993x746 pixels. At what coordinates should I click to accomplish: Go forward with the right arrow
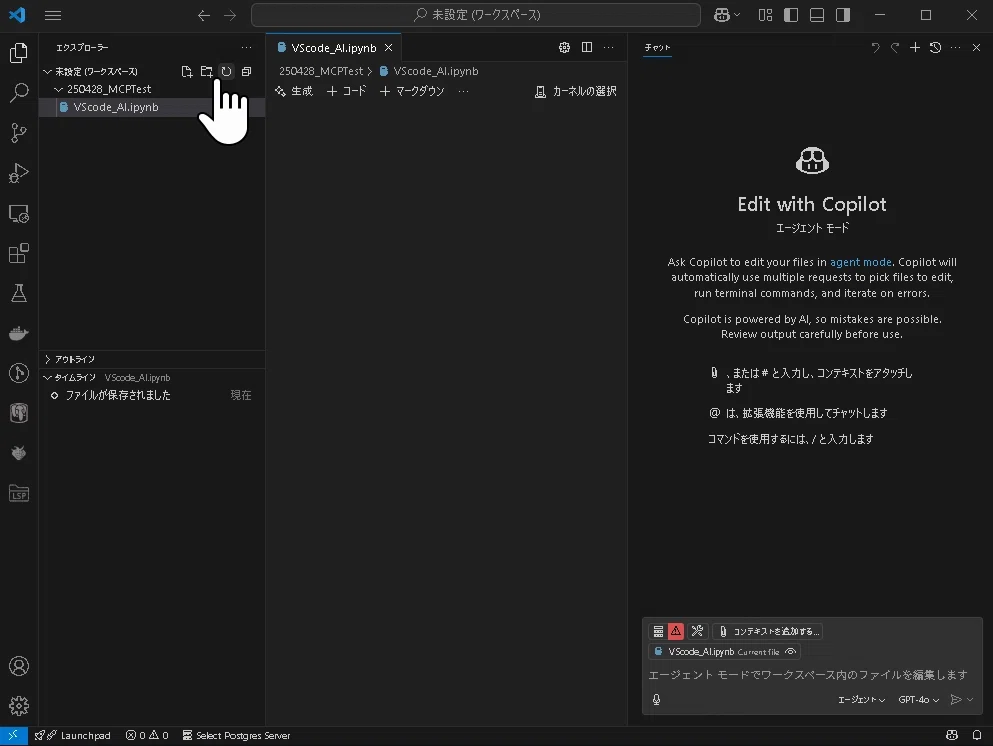pyautogui.click(x=230, y=15)
